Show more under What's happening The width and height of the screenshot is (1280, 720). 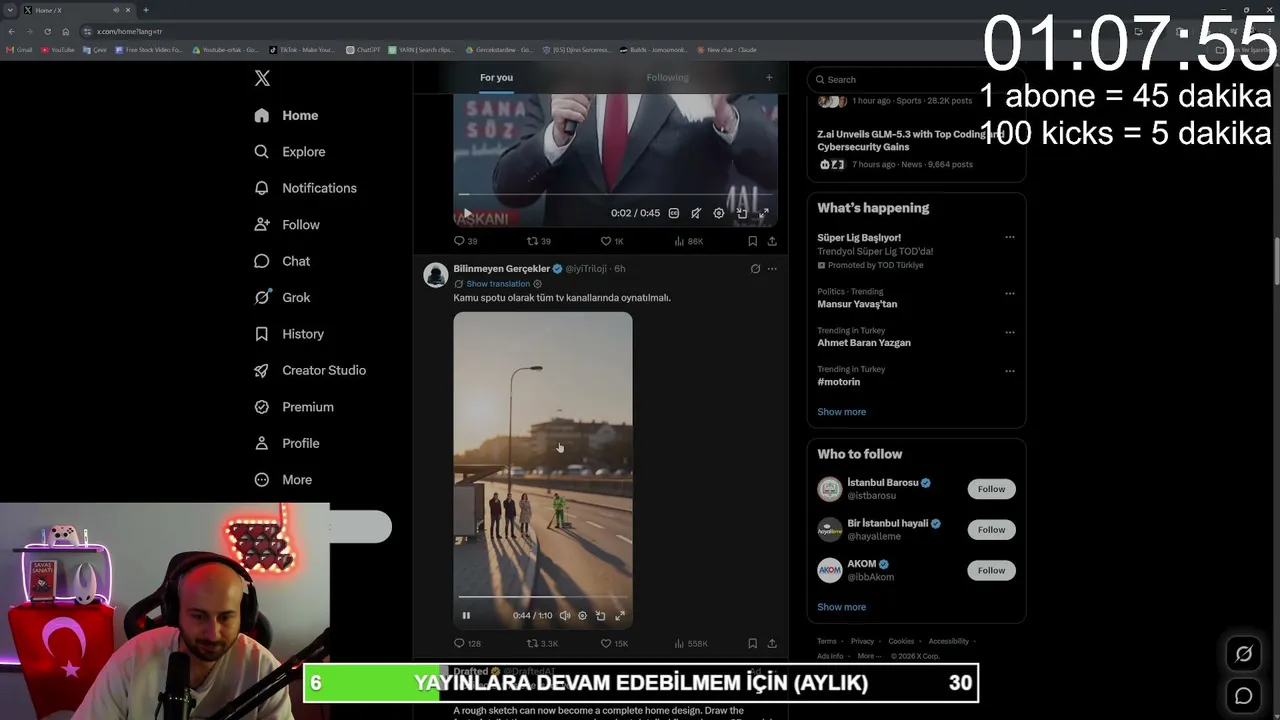click(842, 412)
